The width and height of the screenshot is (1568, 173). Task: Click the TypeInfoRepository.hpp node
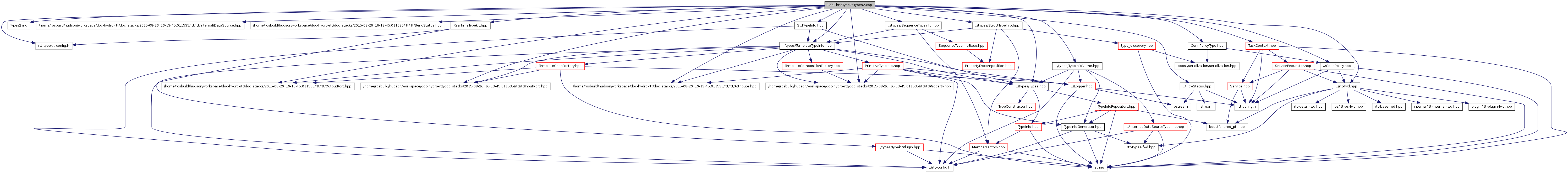point(1116,107)
